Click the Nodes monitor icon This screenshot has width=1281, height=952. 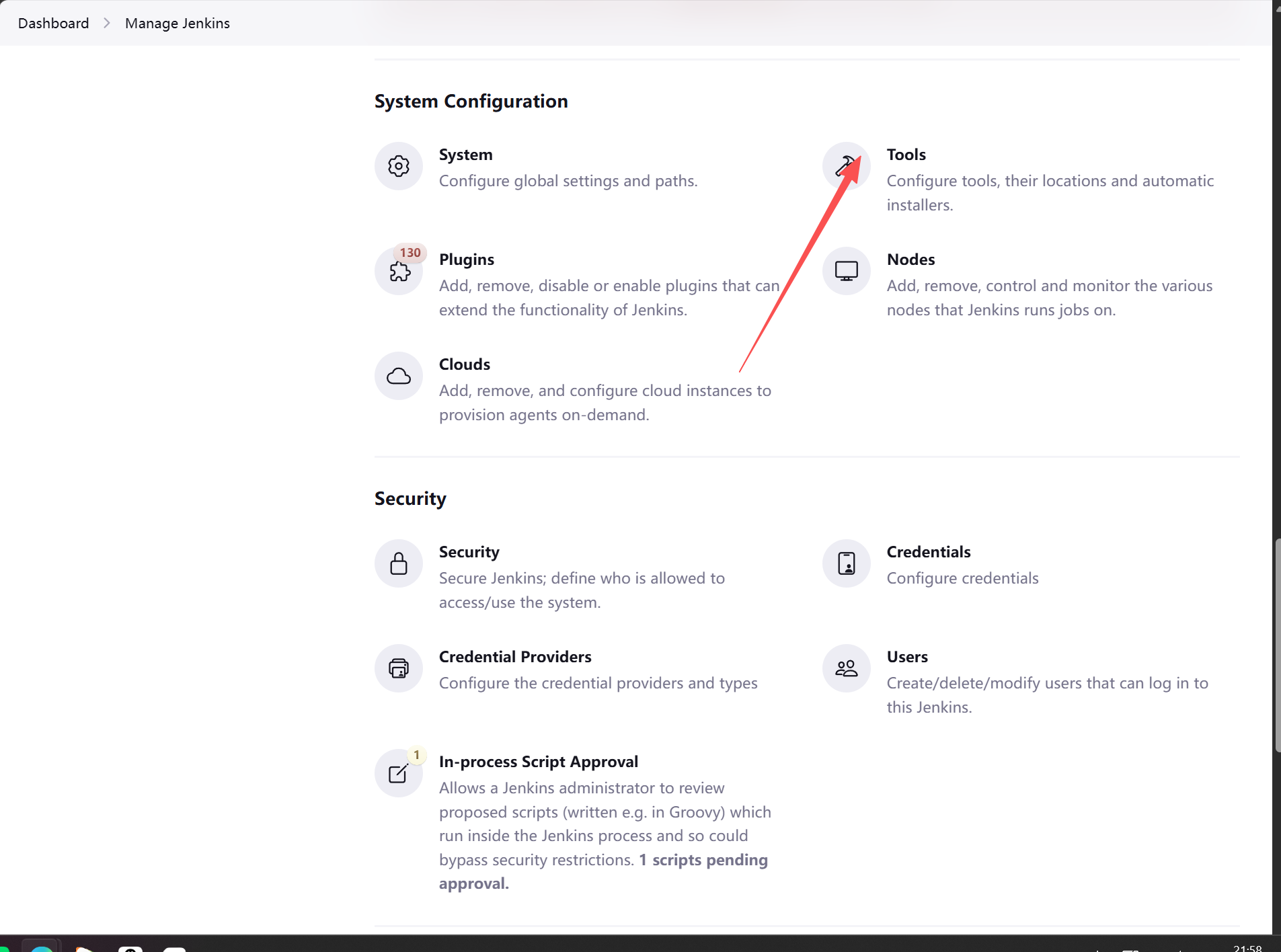(x=847, y=271)
